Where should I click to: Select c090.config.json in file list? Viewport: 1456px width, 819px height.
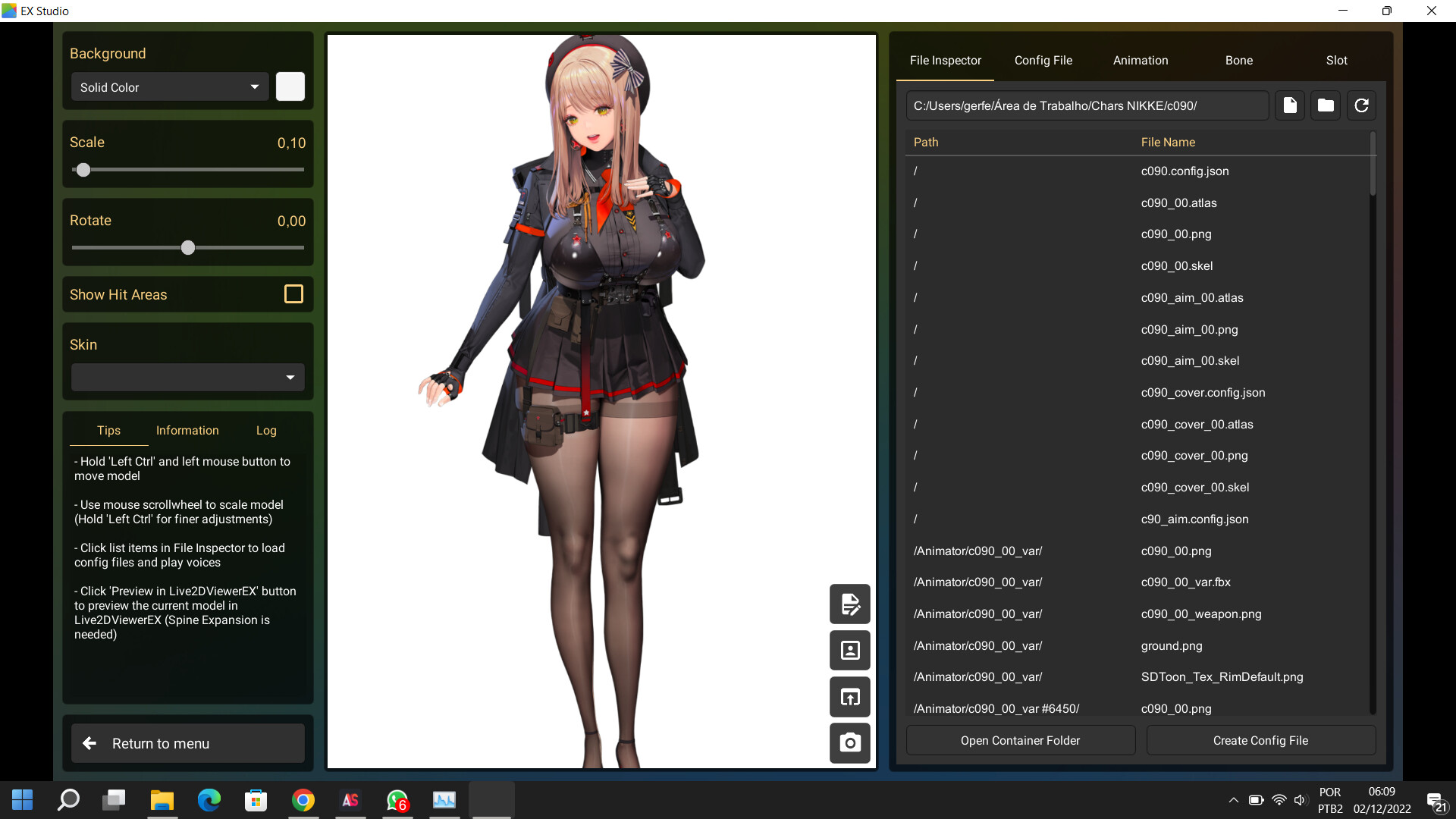[1137, 171]
